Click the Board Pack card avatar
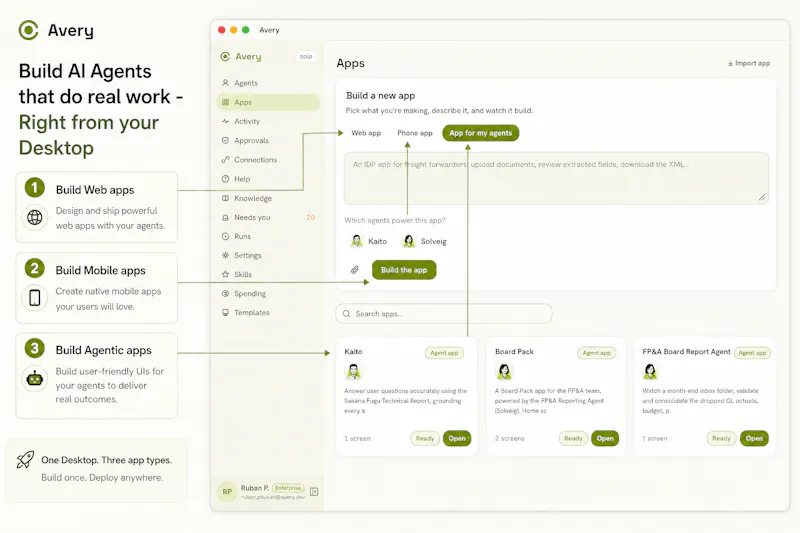The height and width of the screenshot is (533, 800). (504, 371)
